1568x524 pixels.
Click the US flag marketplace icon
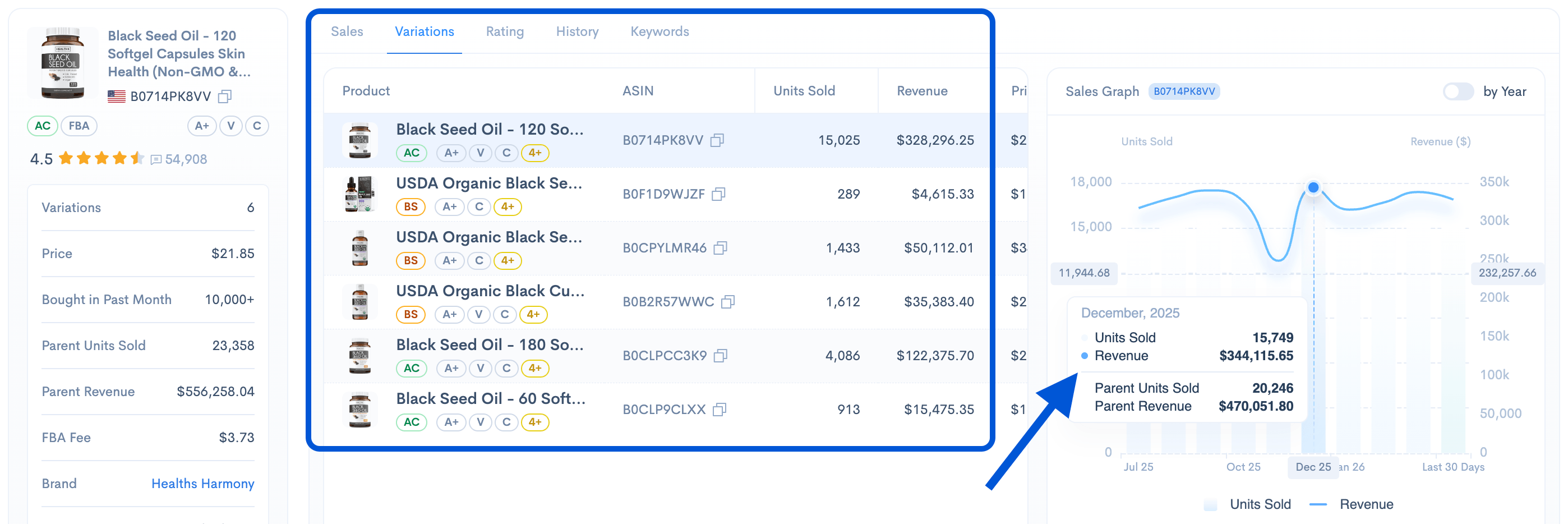[x=116, y=96]
